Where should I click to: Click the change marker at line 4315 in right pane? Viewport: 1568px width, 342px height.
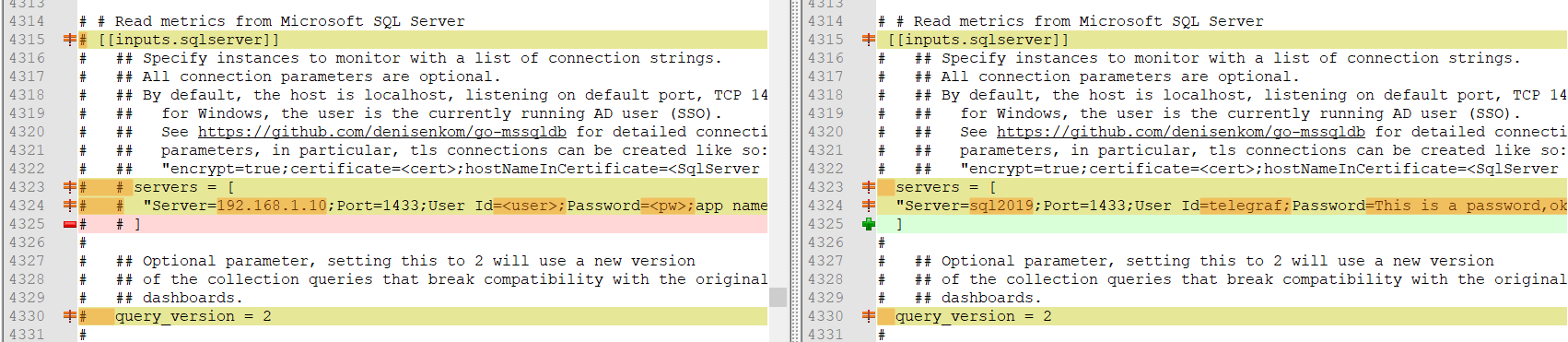[869, 40]
